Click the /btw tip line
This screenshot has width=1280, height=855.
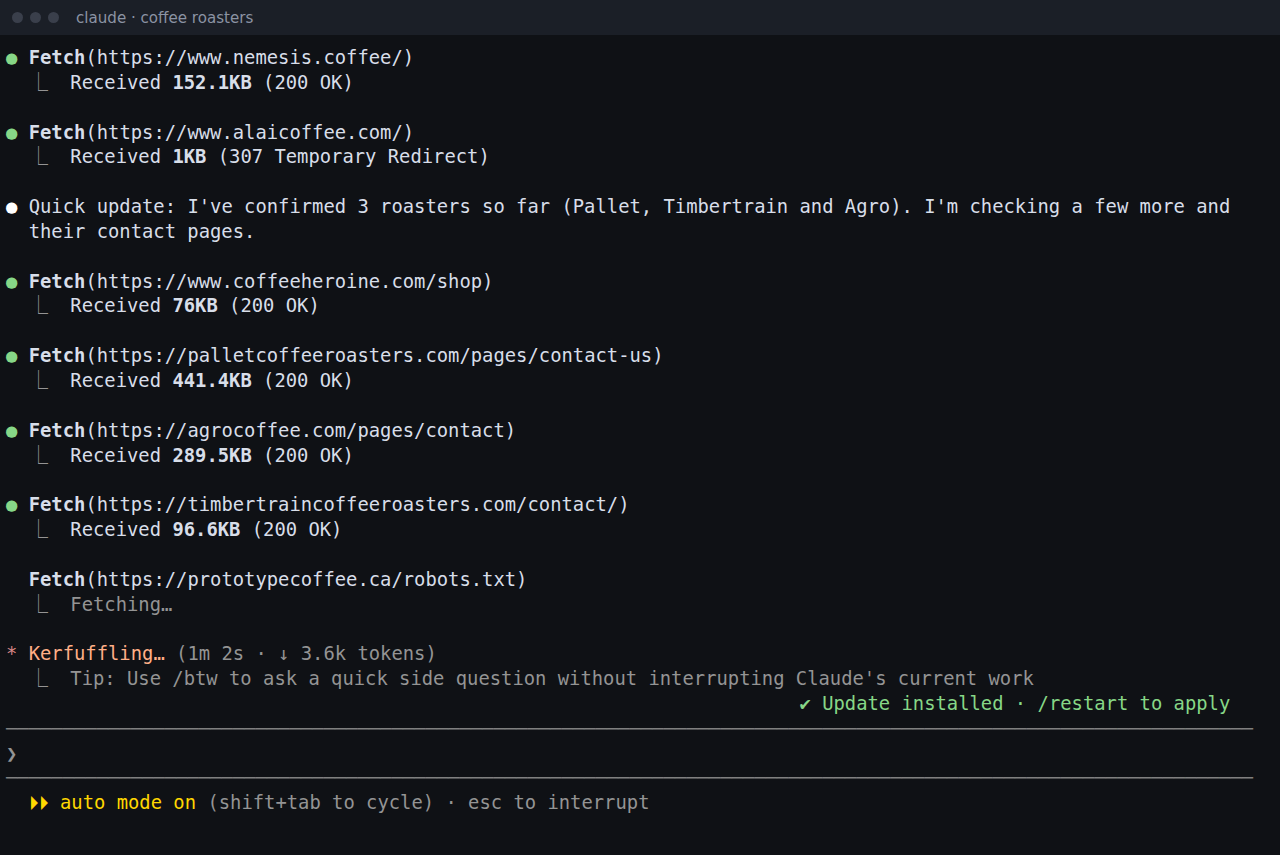(552, 679)
